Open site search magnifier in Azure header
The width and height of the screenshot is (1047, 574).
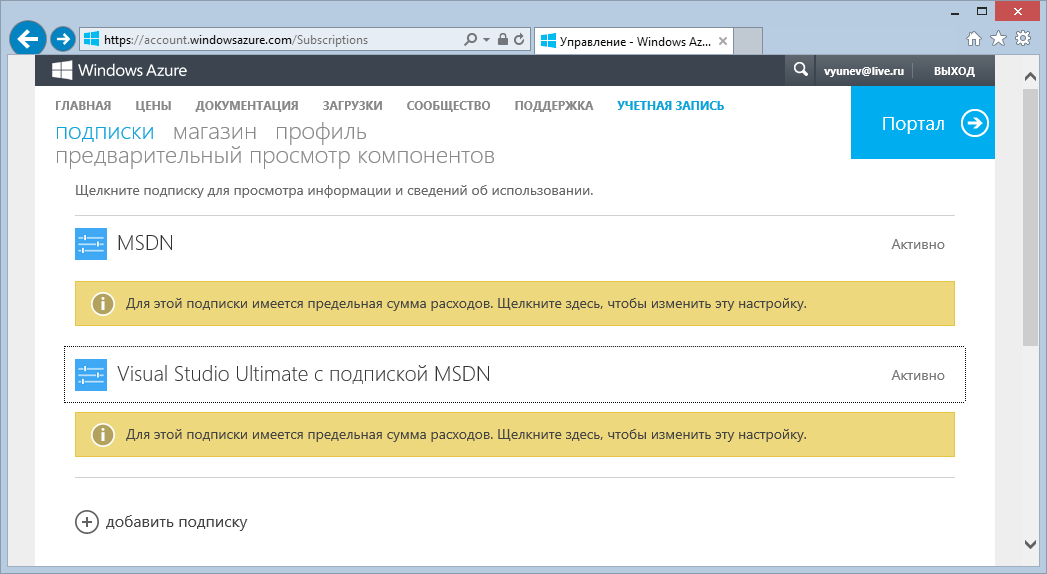(800, 69)
